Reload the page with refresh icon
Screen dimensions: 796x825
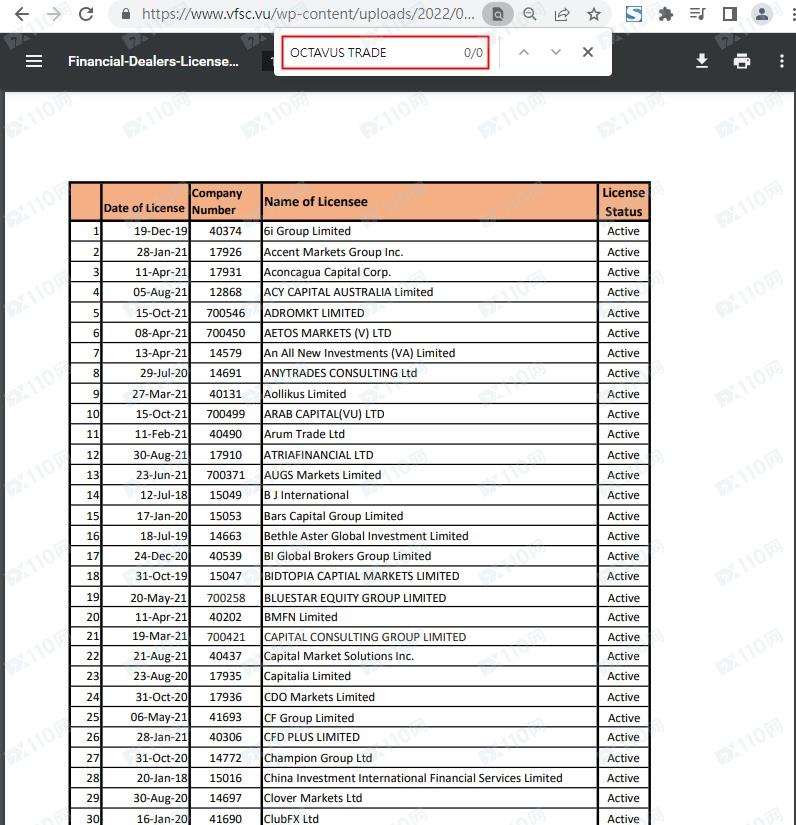[86, 15]
